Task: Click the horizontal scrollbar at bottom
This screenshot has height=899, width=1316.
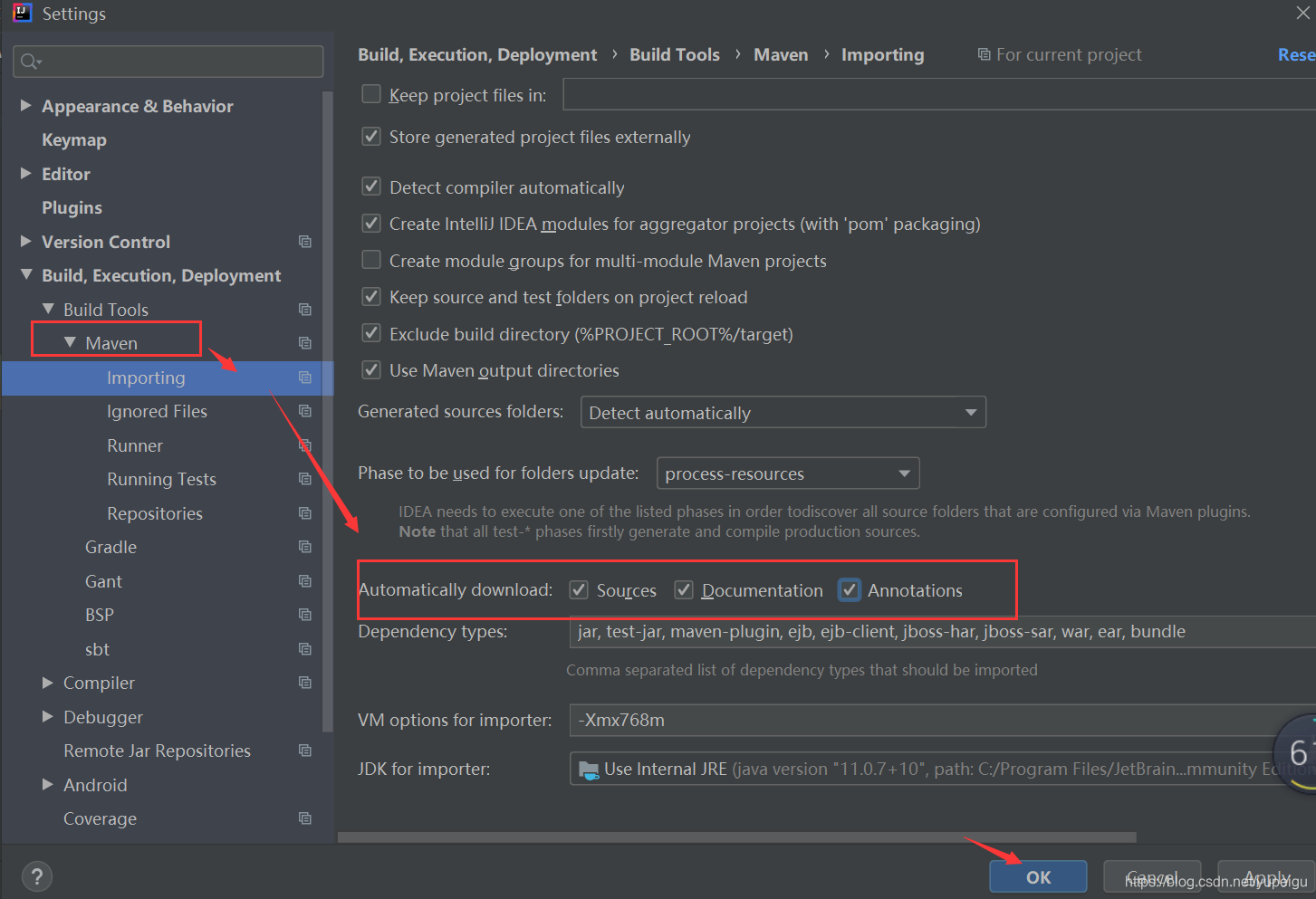Action: click(x=736, y=837)
